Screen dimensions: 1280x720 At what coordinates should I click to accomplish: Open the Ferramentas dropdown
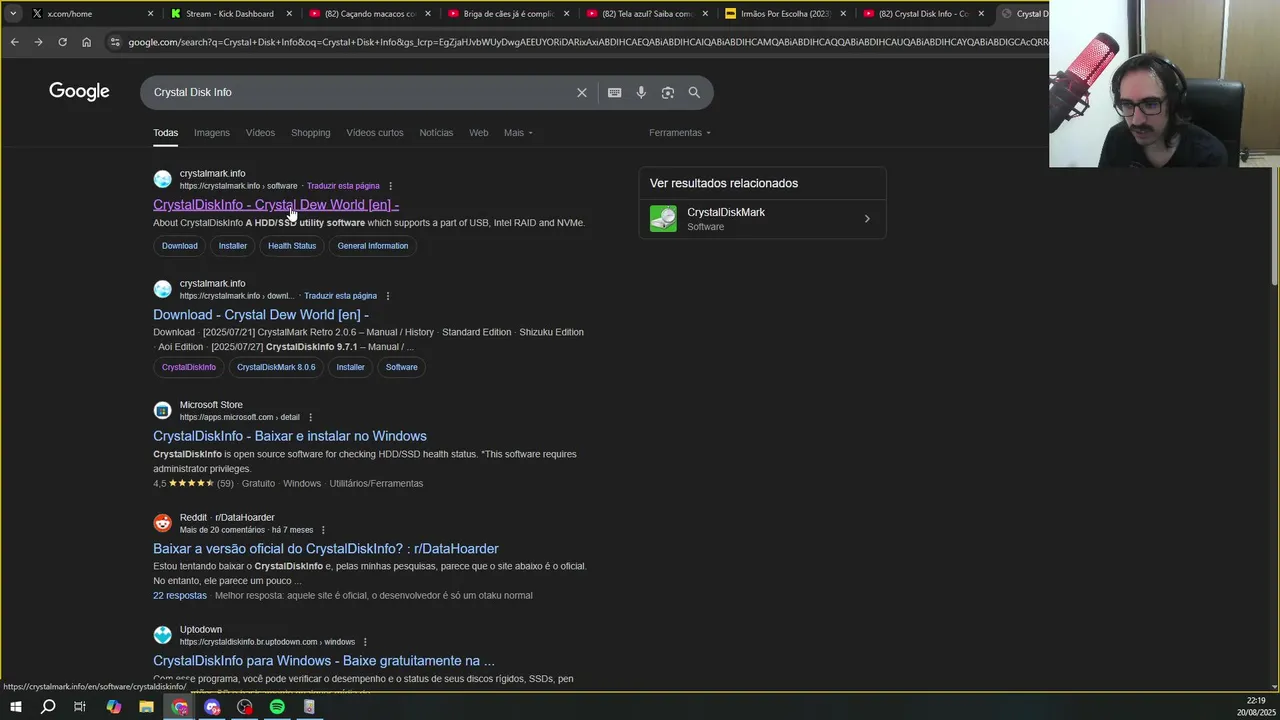click(x=680, y=132)
